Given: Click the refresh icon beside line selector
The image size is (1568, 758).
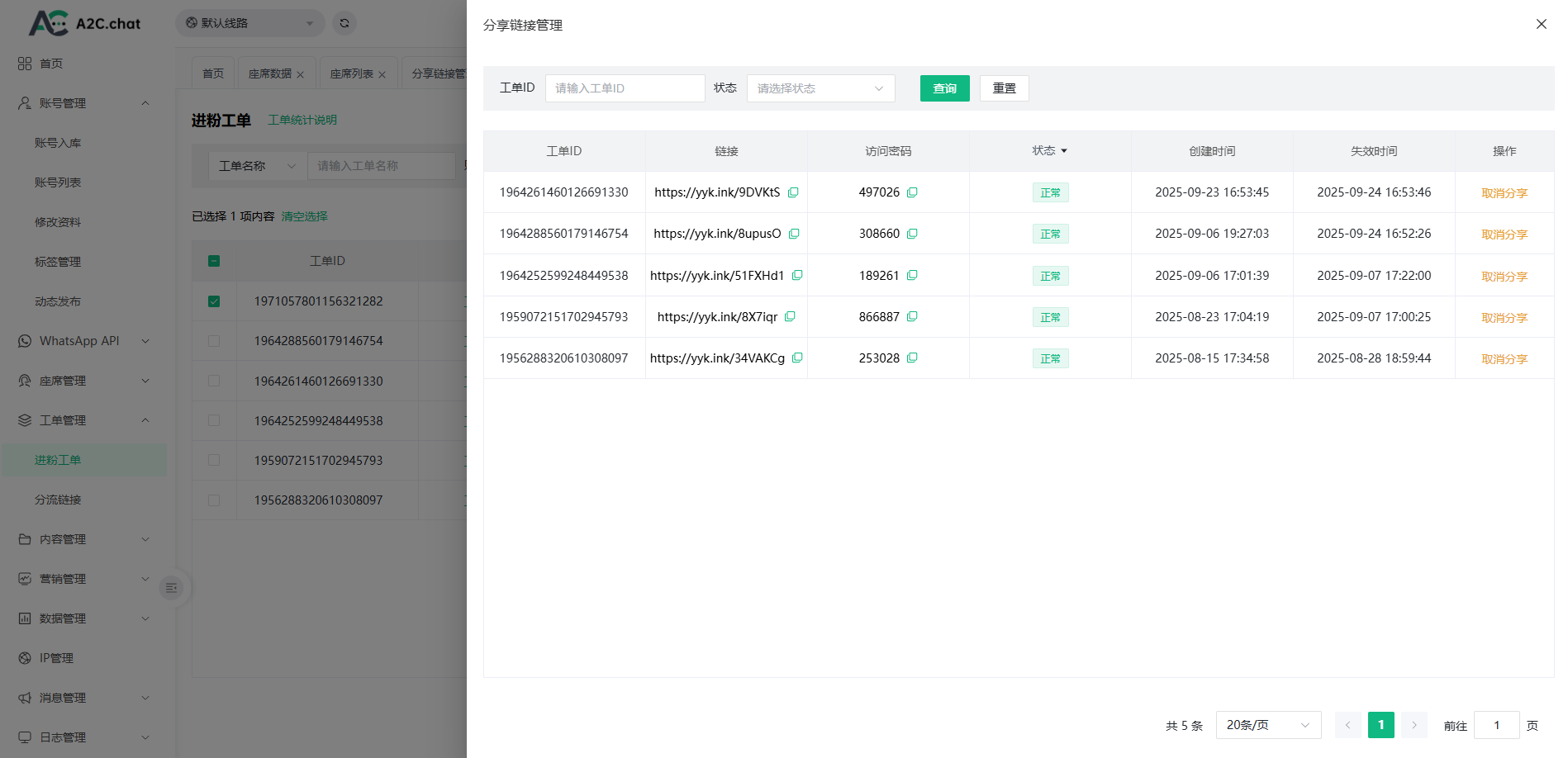Looking at the screenshot, I should [344, 23].
